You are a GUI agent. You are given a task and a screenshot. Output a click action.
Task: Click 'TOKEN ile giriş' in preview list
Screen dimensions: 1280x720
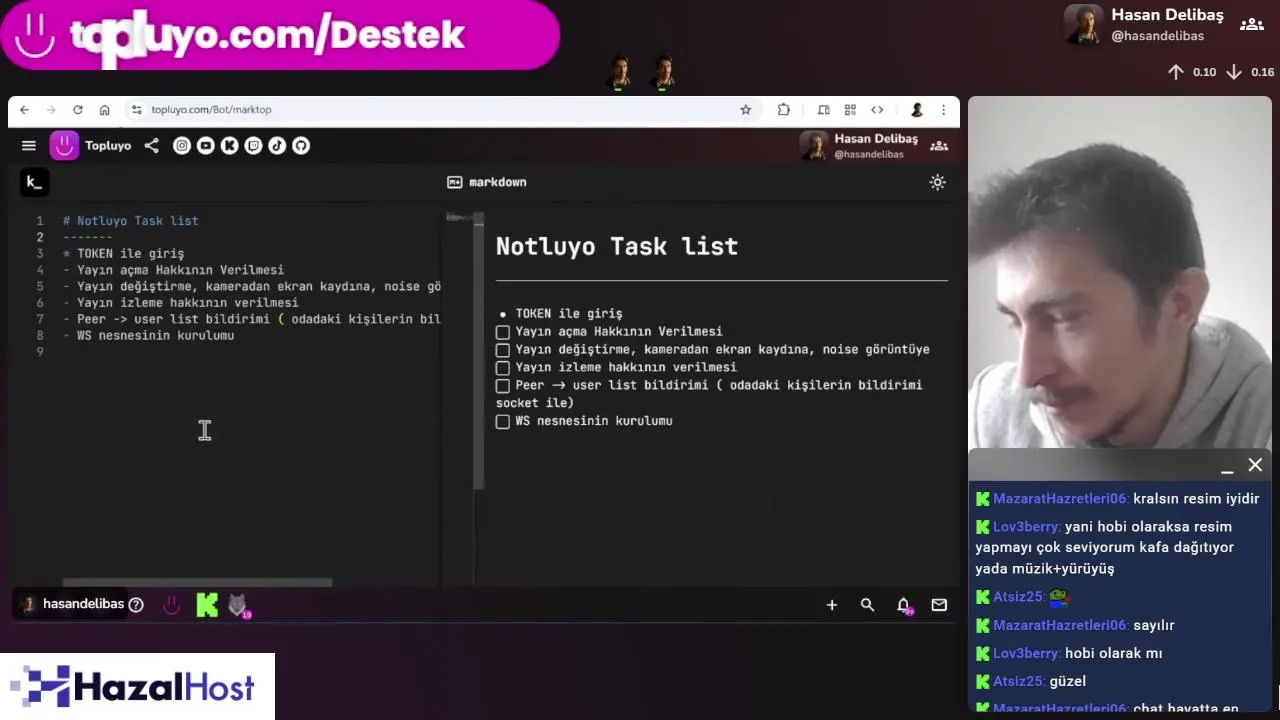pos(569,314)
